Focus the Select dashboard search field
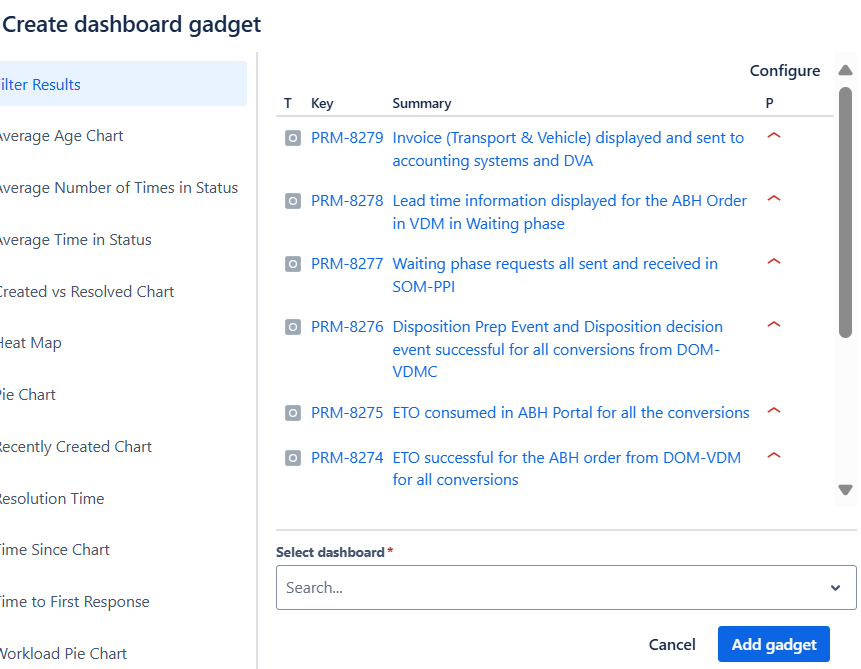 [x=550, y=588]
